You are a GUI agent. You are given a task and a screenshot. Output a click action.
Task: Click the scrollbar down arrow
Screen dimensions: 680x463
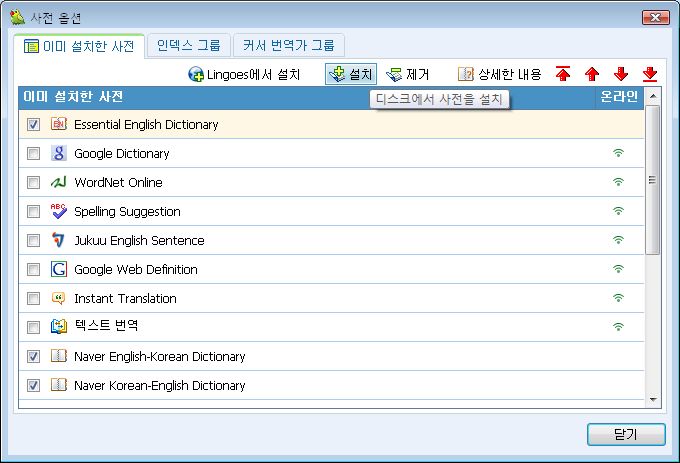653,400
